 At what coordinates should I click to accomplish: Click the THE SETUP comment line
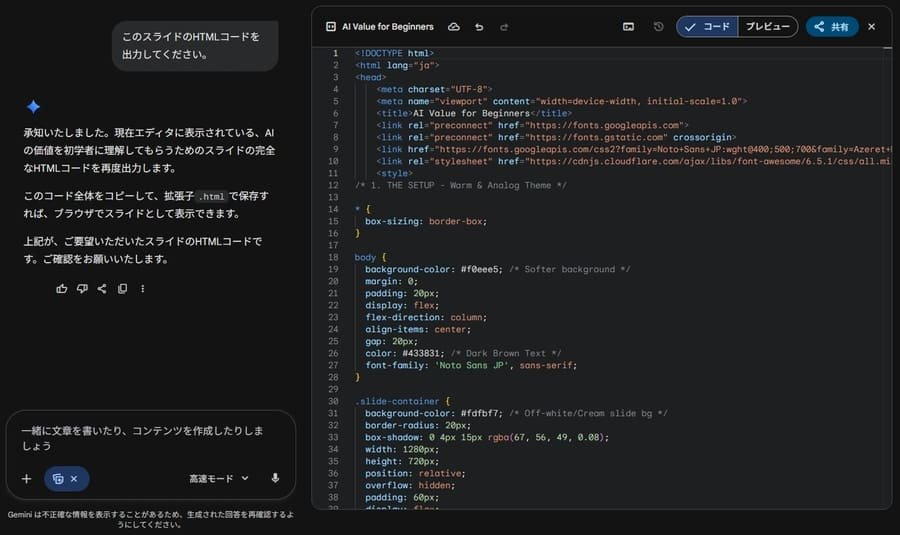(x=460, y=185)
